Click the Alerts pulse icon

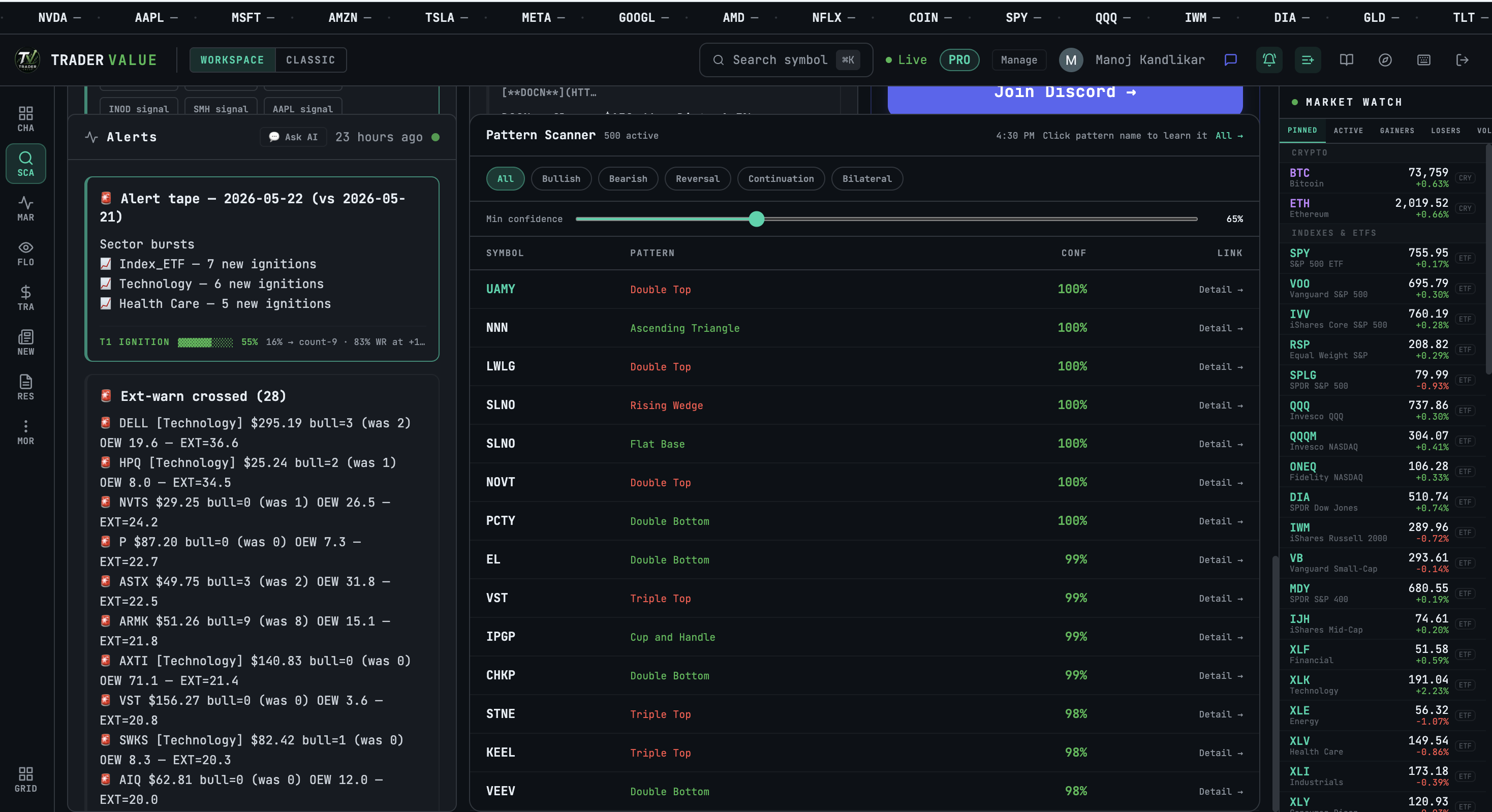(x=91, y=137)
